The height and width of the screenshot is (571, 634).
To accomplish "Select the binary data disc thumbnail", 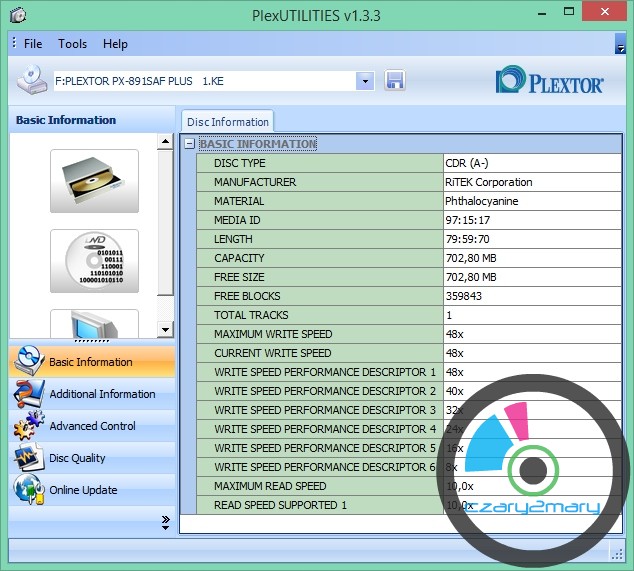I will (x=94, y=261).
